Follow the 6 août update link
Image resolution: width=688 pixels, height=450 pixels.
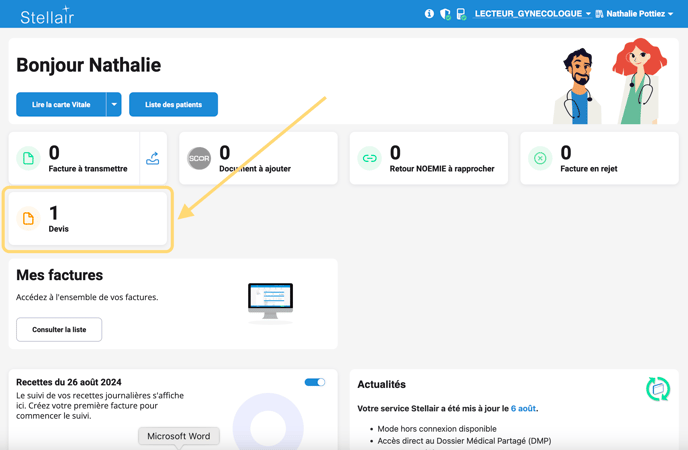pos(523,408)
